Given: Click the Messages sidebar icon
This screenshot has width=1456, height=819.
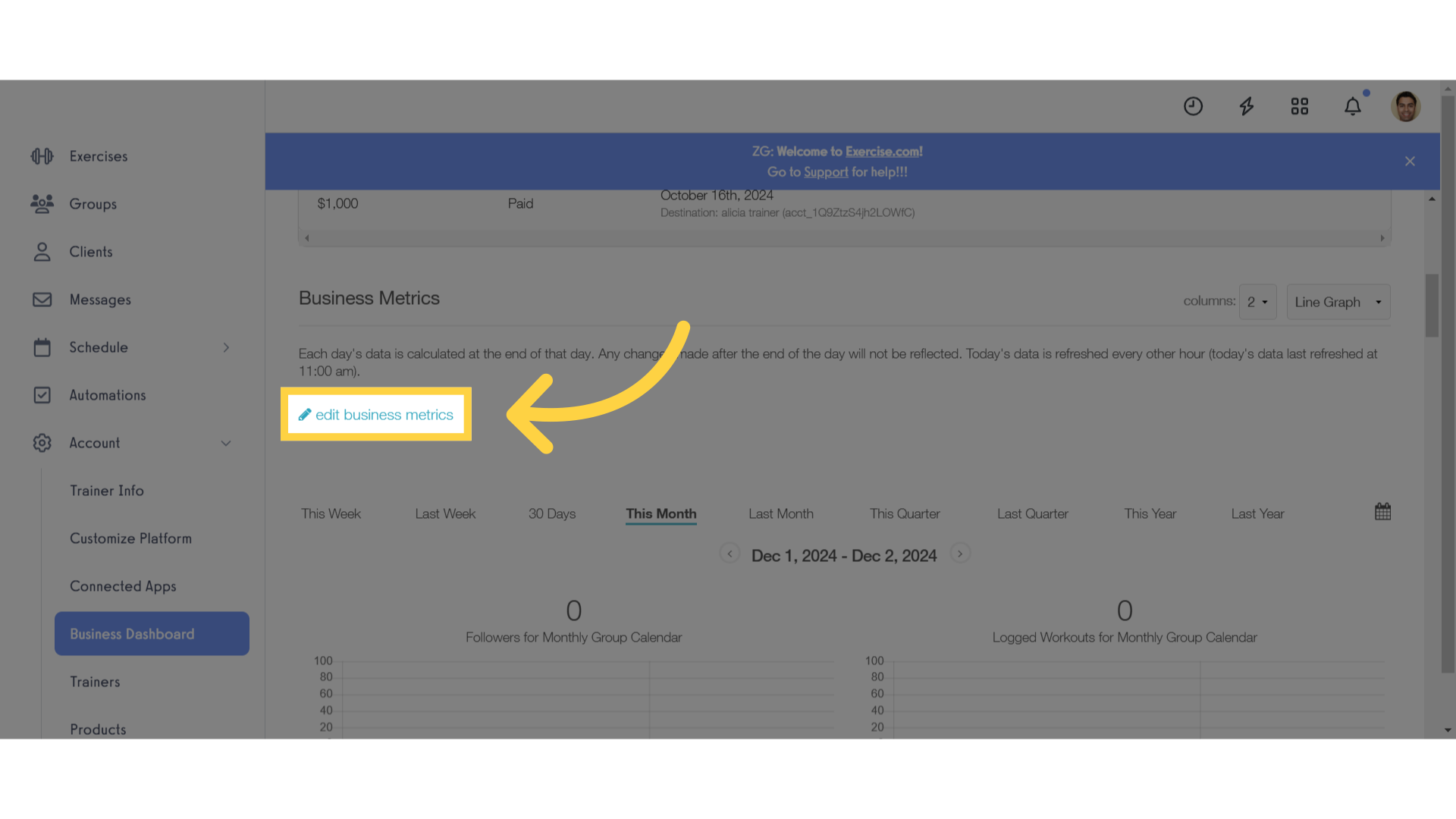Looking at the screenshot, I should click(41, 299).
